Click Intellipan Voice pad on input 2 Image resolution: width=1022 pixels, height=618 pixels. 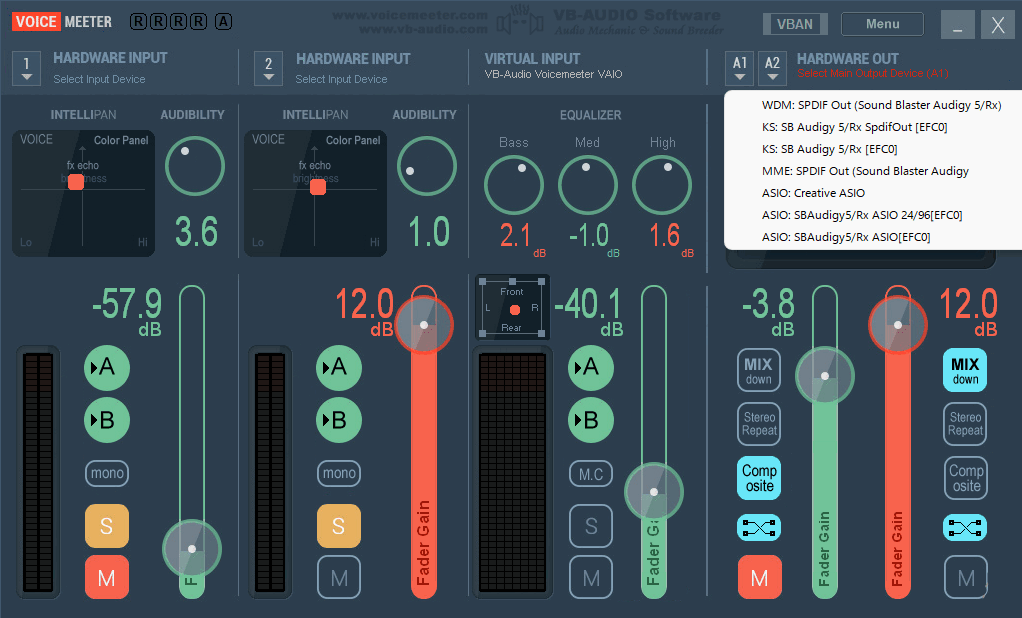(x=315, y=194)
